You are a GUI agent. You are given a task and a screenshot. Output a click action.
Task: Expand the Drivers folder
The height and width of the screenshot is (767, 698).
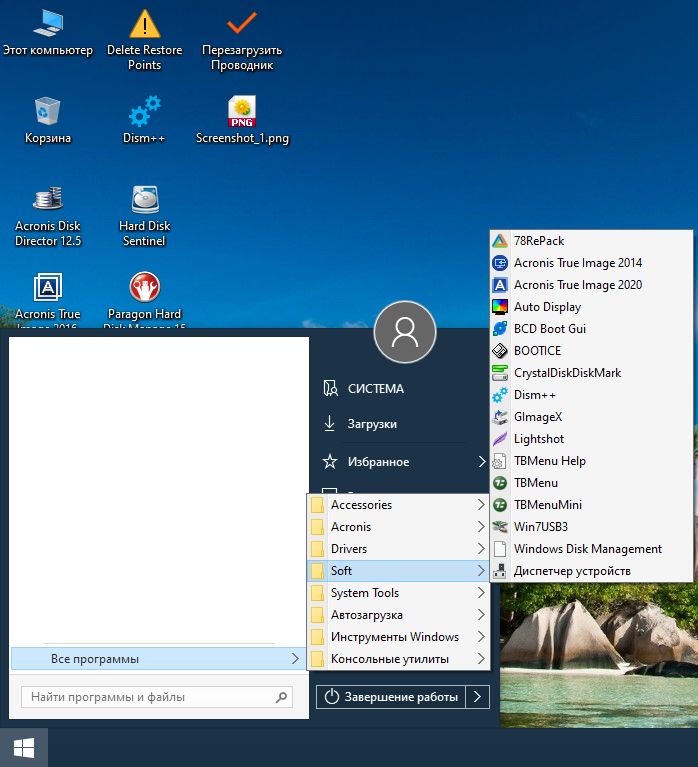398,549
